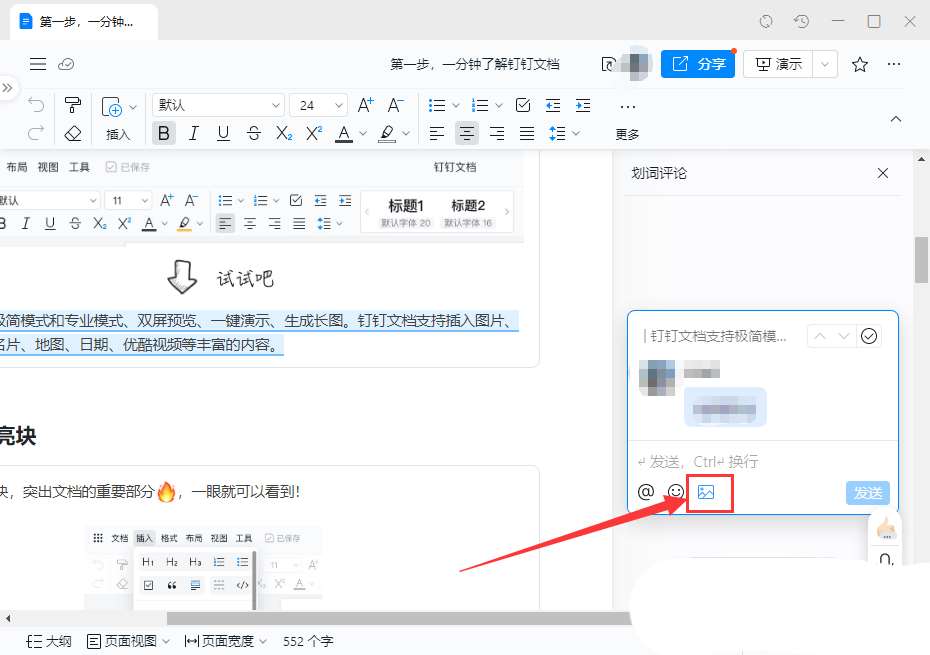The width and height of the screenshot is (930, 655).
Task: Open the top-right ellipsis menu
Action: [x=894, y=64]
